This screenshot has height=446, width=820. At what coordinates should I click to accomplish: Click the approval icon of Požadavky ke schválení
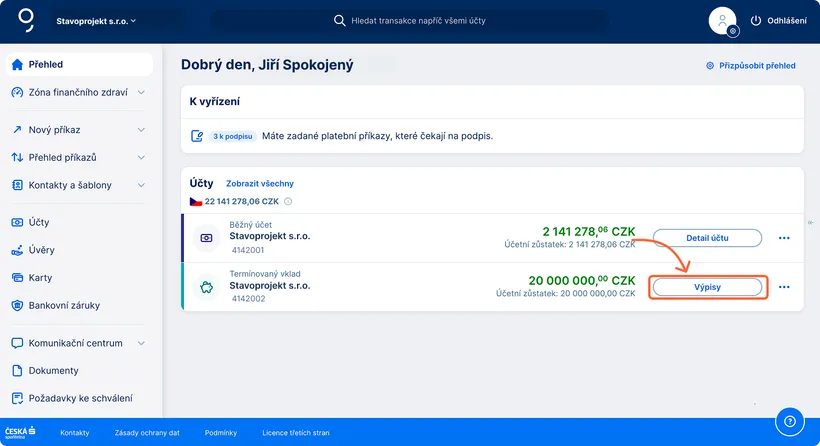click(17, 398)
